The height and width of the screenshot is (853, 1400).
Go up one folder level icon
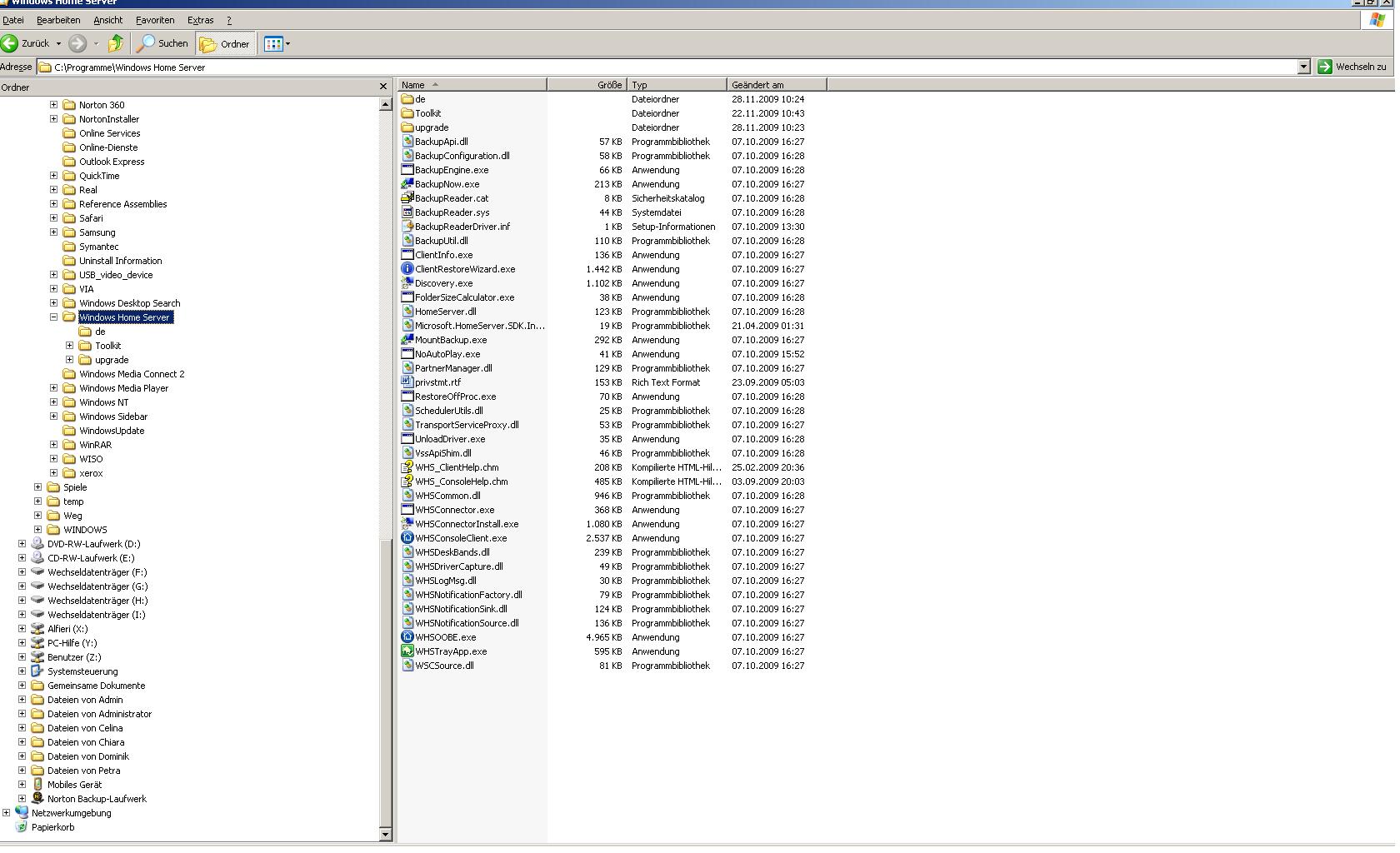116,43
